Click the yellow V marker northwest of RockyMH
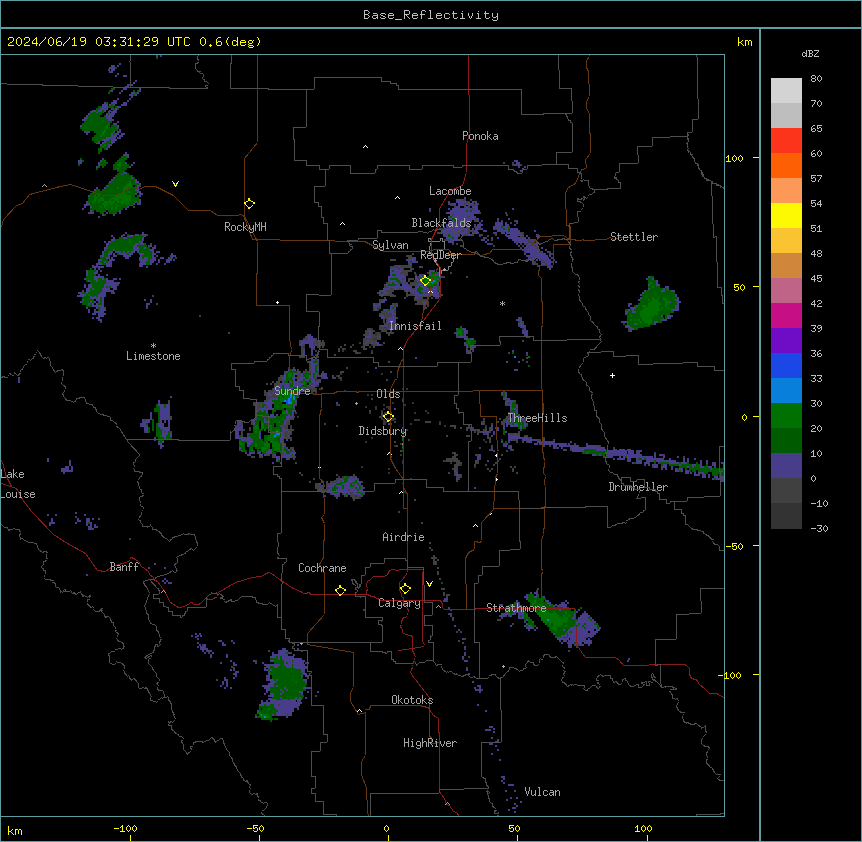Screen dimensions: 862x842 pyautogui.click(x=175, y=184)
